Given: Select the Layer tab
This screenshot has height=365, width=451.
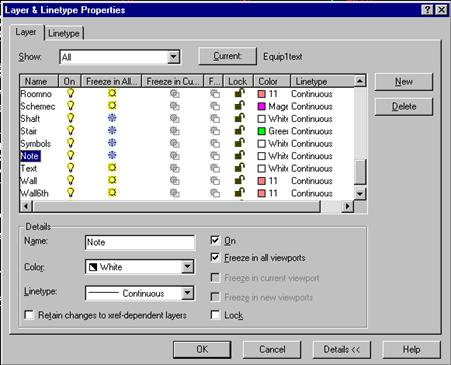Looking at the screenshot, I should pyautogui.click(x=26, y=32).
